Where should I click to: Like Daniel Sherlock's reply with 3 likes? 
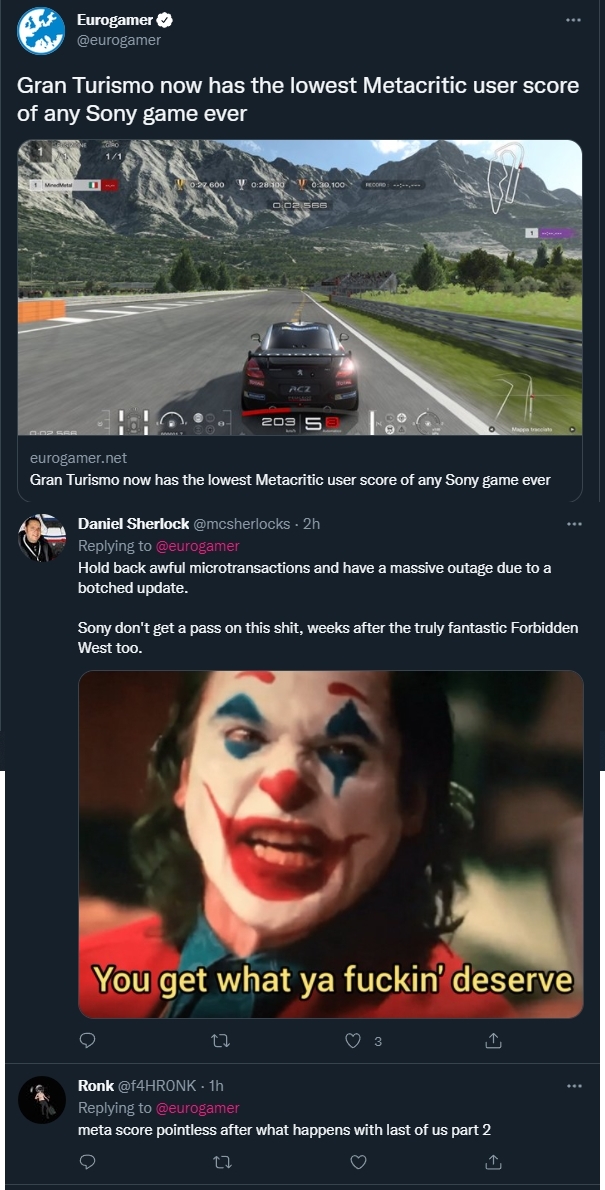(x=353, y=1041)
